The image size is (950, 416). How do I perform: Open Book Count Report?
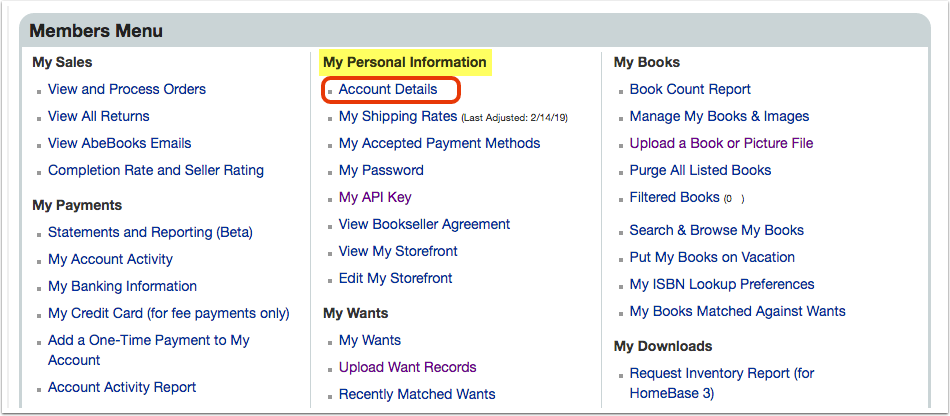point(690,90)
